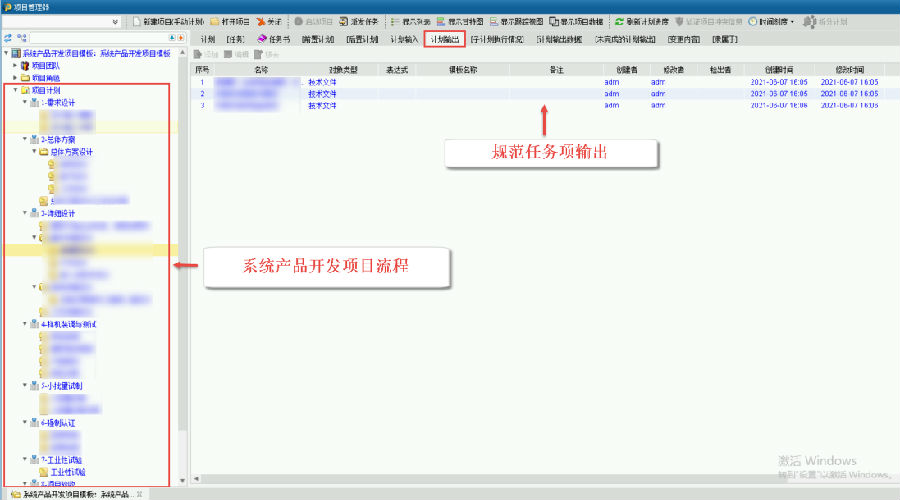This screenshot has height=500, width=900.
Task: Click the orange next-arrow search icon
Action: pyautogui.click(x=180, y=38)
